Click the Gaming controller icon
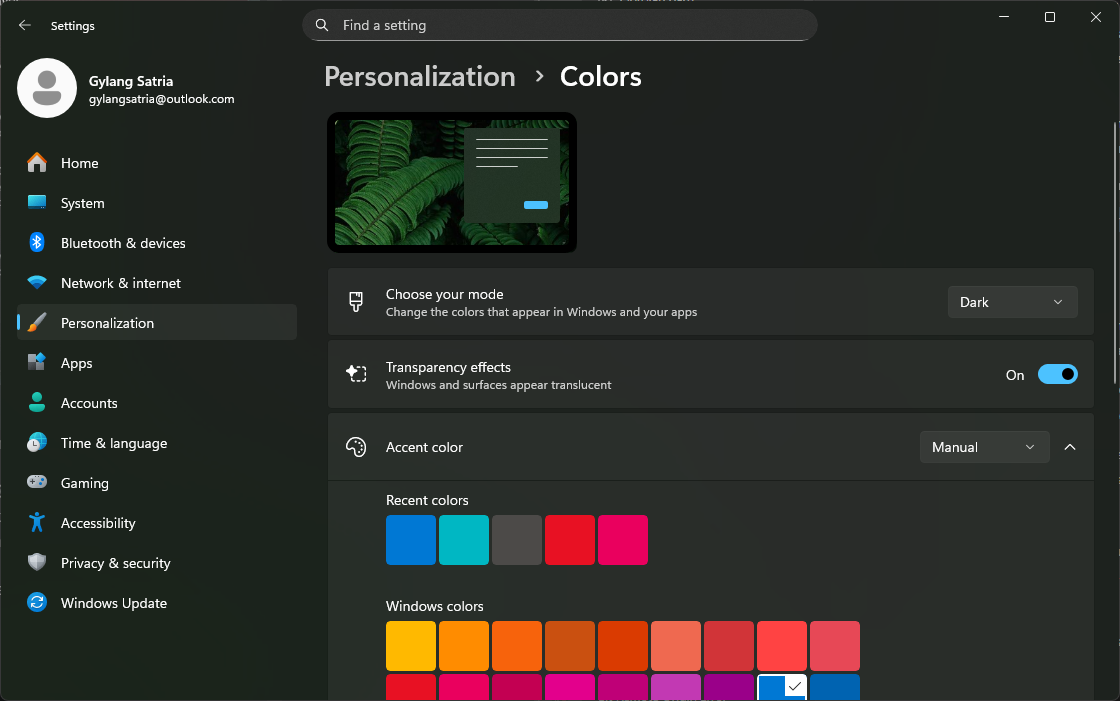The width and height of the screenshot is (1120, 701). tap(37, 483)
